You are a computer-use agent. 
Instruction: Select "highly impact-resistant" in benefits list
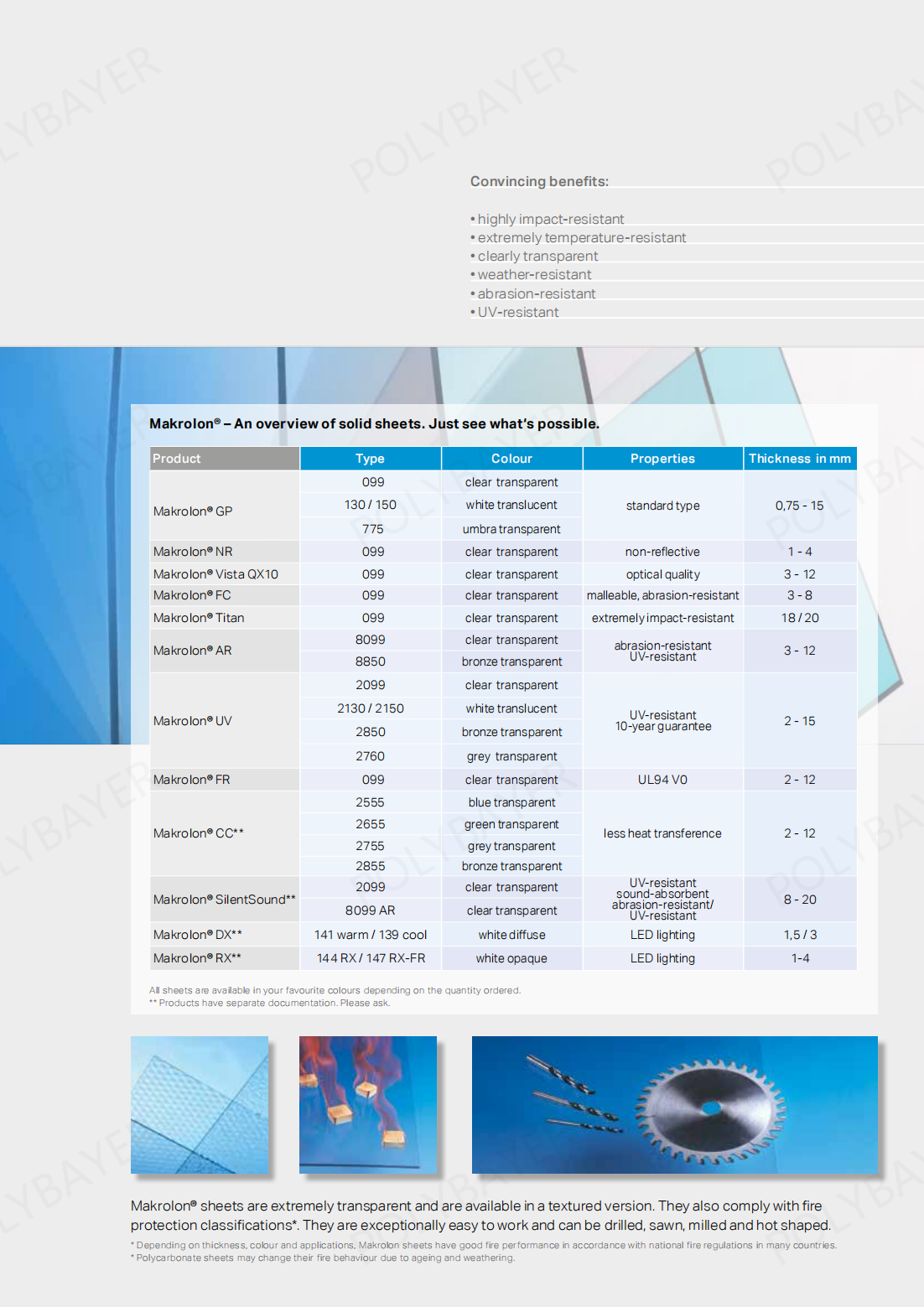tap(550, 219)
